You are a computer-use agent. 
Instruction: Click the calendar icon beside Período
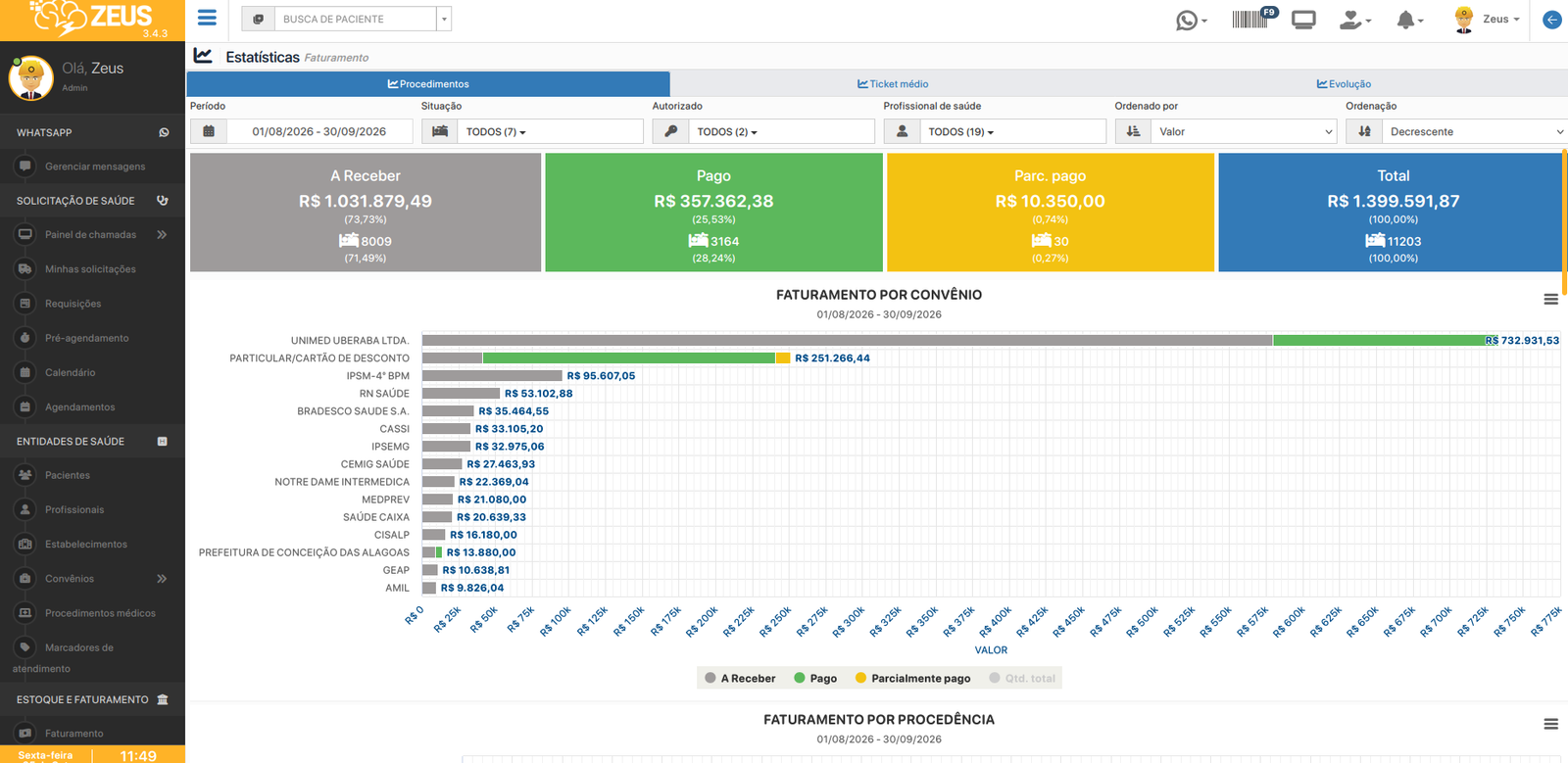209,131
